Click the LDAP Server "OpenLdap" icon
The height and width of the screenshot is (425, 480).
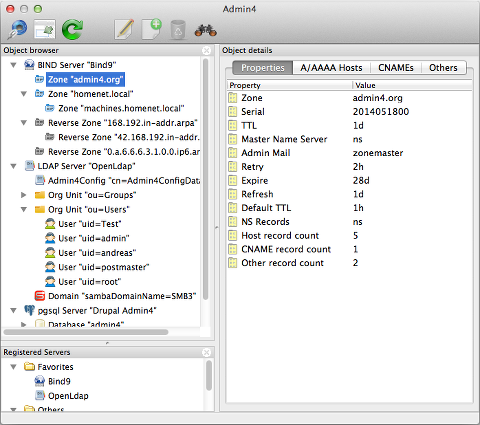(x=29, y=166)
